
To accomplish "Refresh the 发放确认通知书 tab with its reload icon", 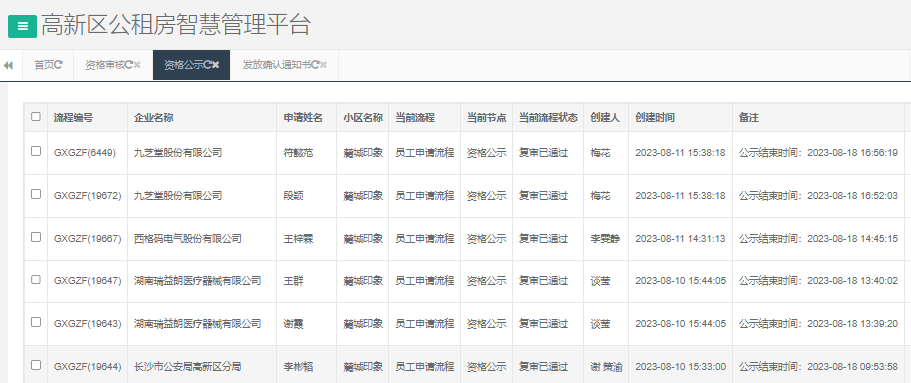I will (x=315, y=65).
